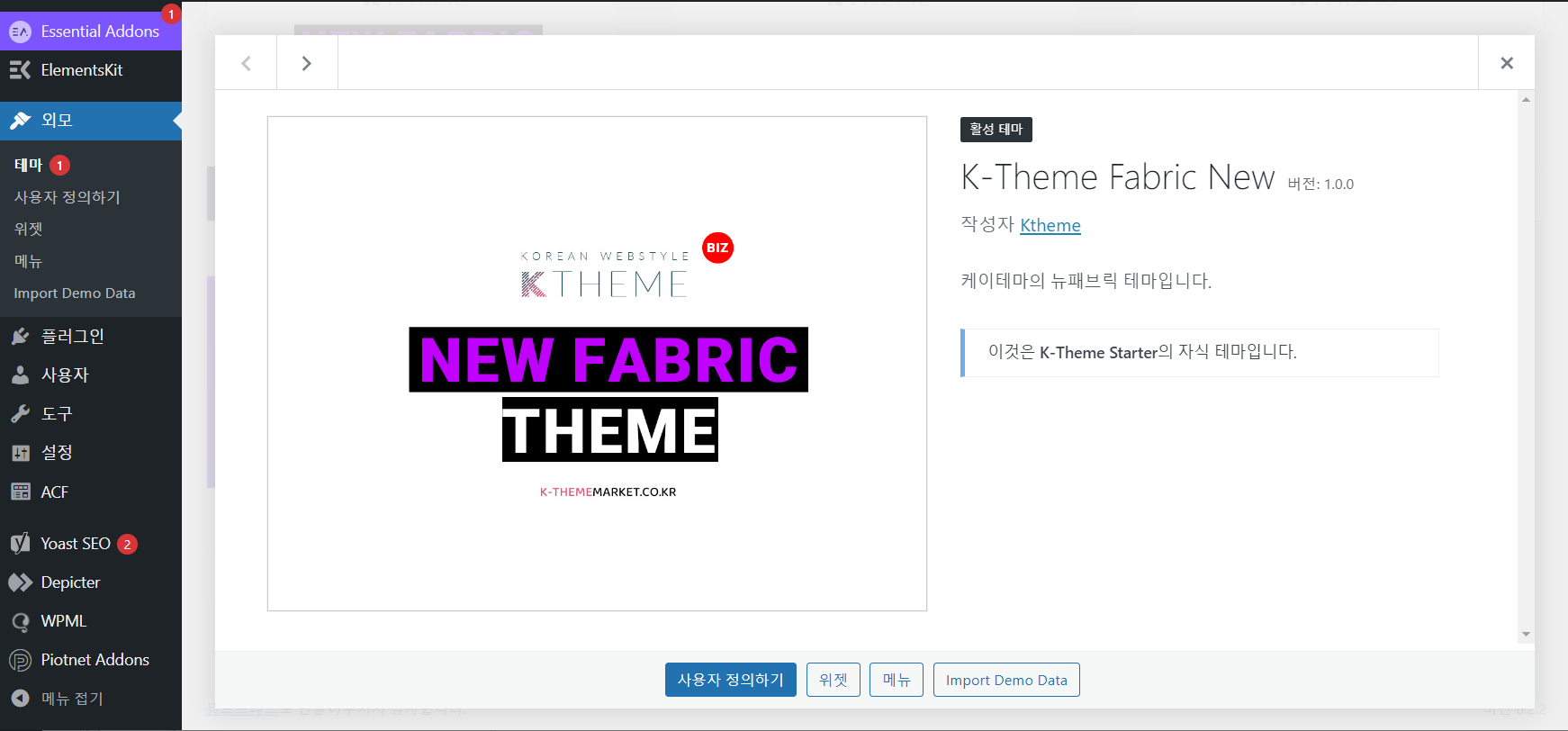This screenshot has width=1568, height=731.
Task: Click the WPML icon
Action: 20,621
